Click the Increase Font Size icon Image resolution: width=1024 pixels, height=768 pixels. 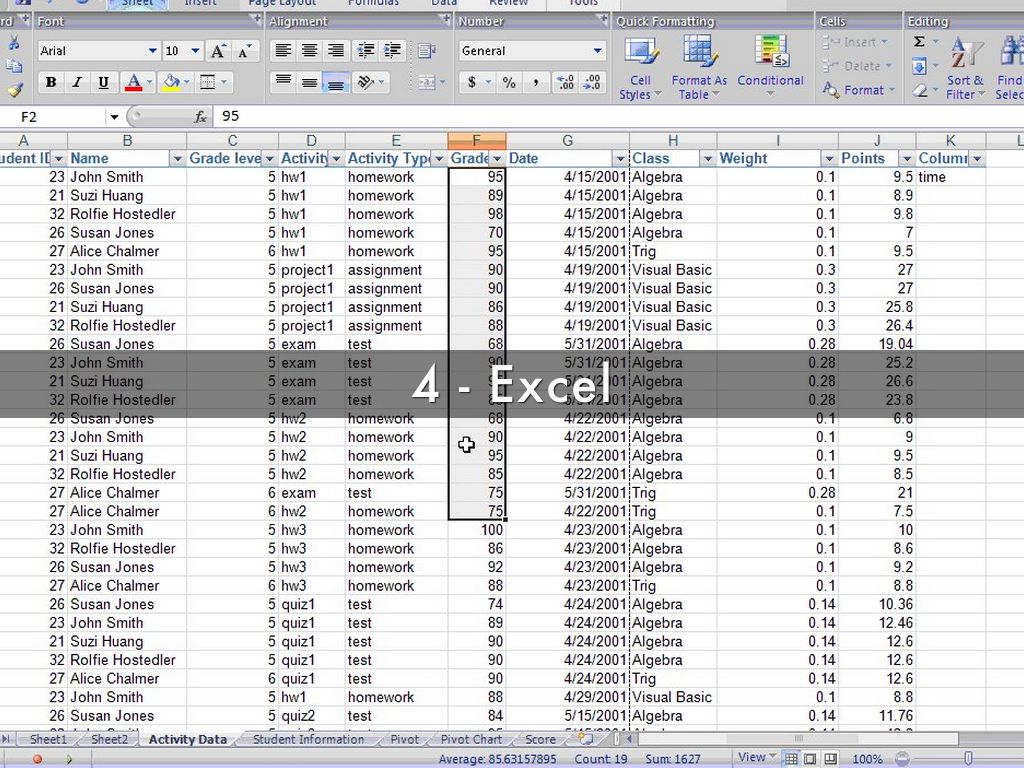pyautogui.click(x=219, y=51)
